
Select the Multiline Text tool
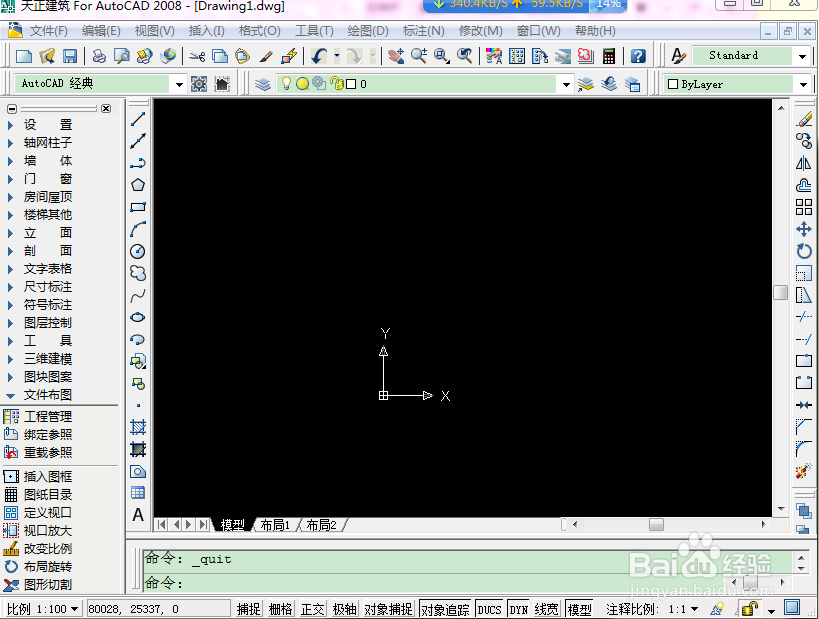138,515
